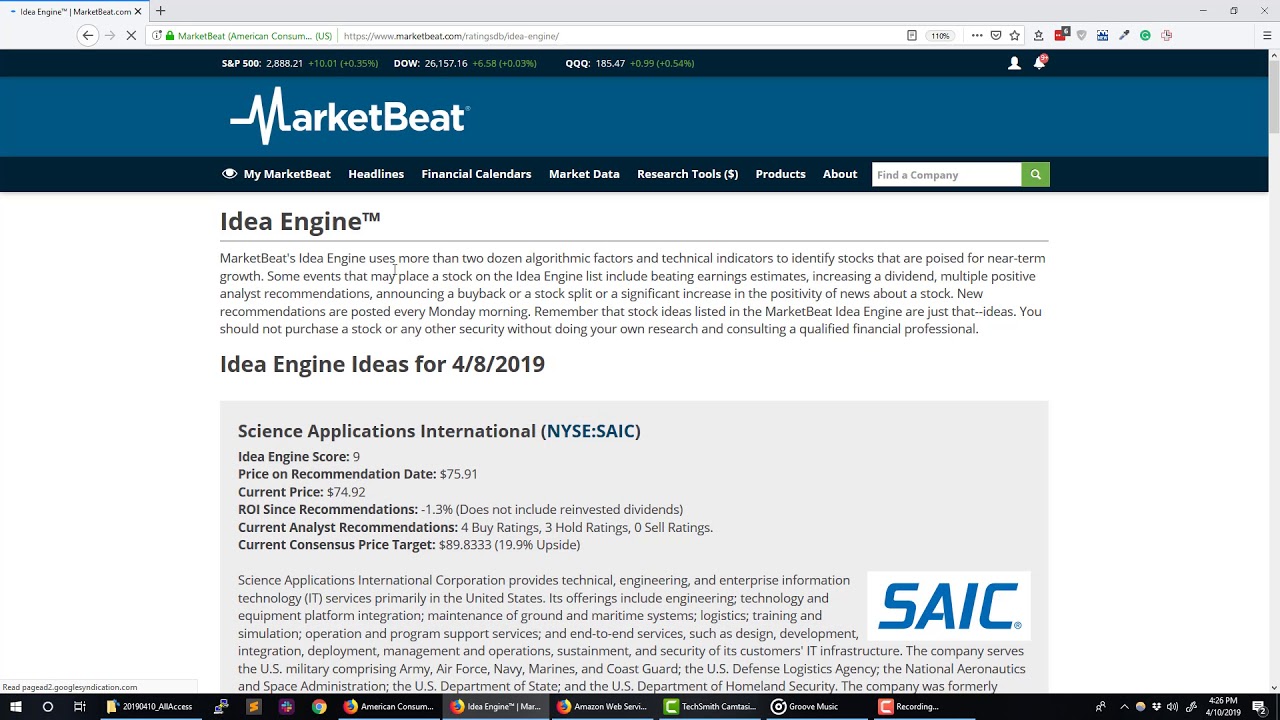This screenshot has height=720, width=1280.
Task: Open Slack from taskbar
Action: tap(286, 706)
